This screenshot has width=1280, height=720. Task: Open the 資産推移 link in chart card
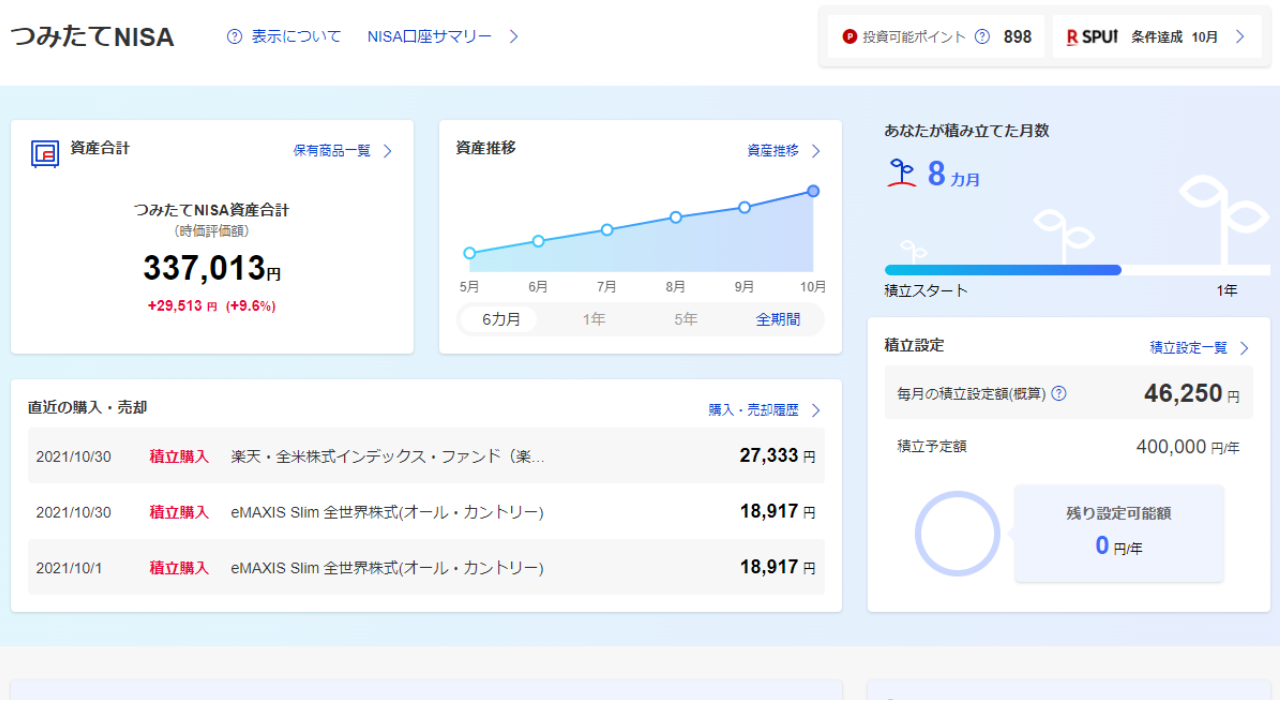pyautogui.click(x=773, y=151)
